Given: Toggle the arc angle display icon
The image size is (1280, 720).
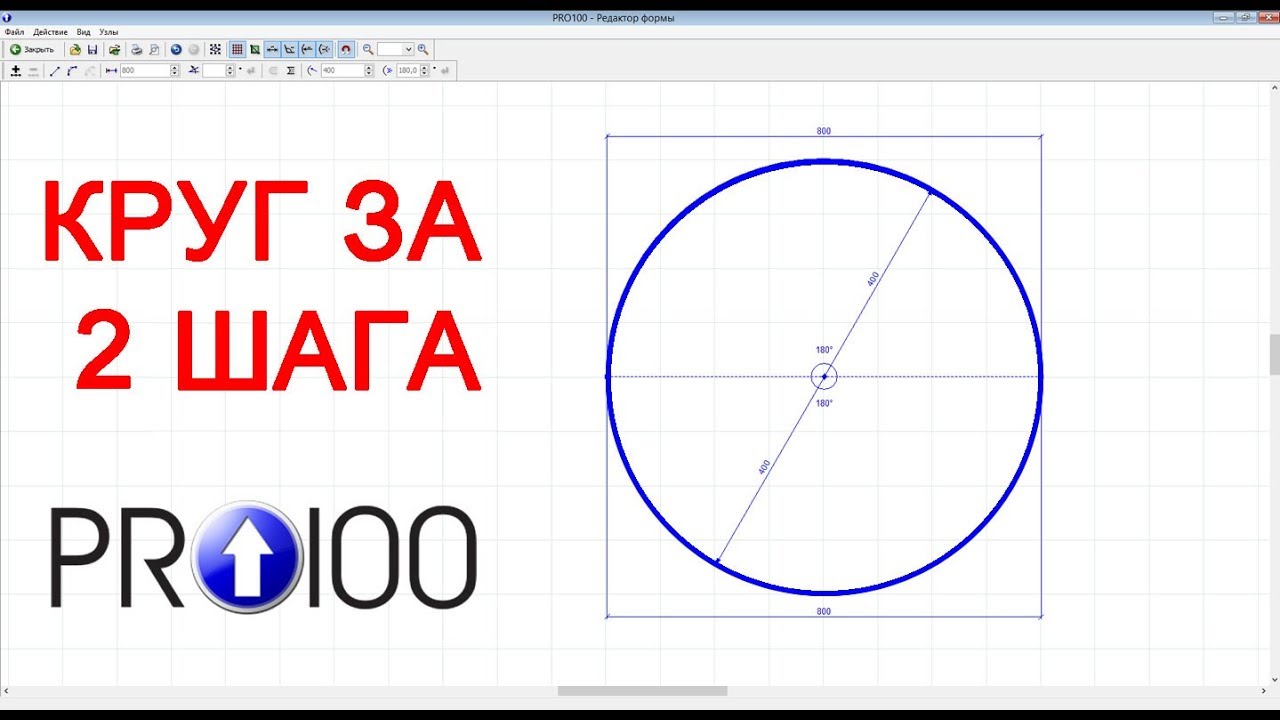Looking at the screenshot, I should (325, 49).
